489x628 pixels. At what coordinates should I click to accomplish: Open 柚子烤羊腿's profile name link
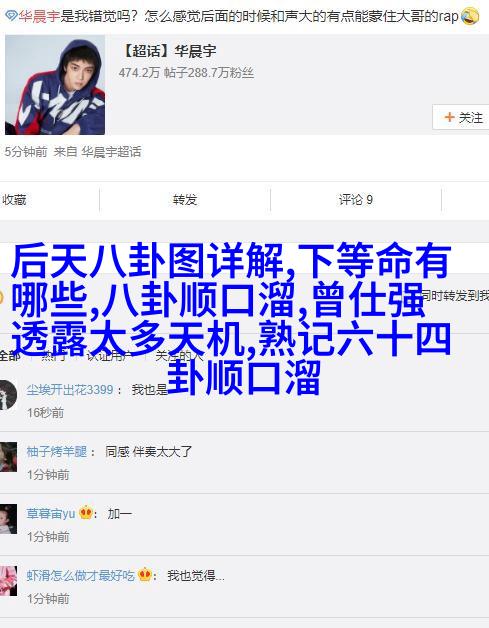point(56,451)
